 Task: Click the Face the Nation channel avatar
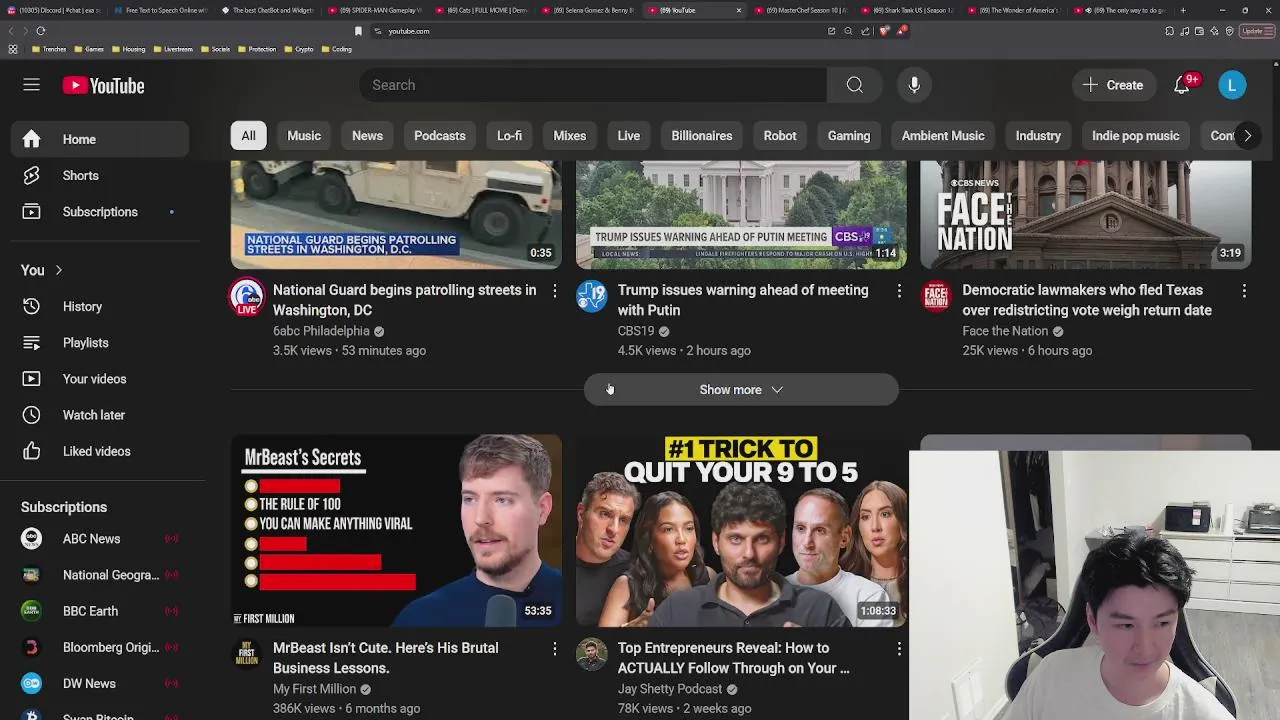pyautogui.click(x=936, y=297)
